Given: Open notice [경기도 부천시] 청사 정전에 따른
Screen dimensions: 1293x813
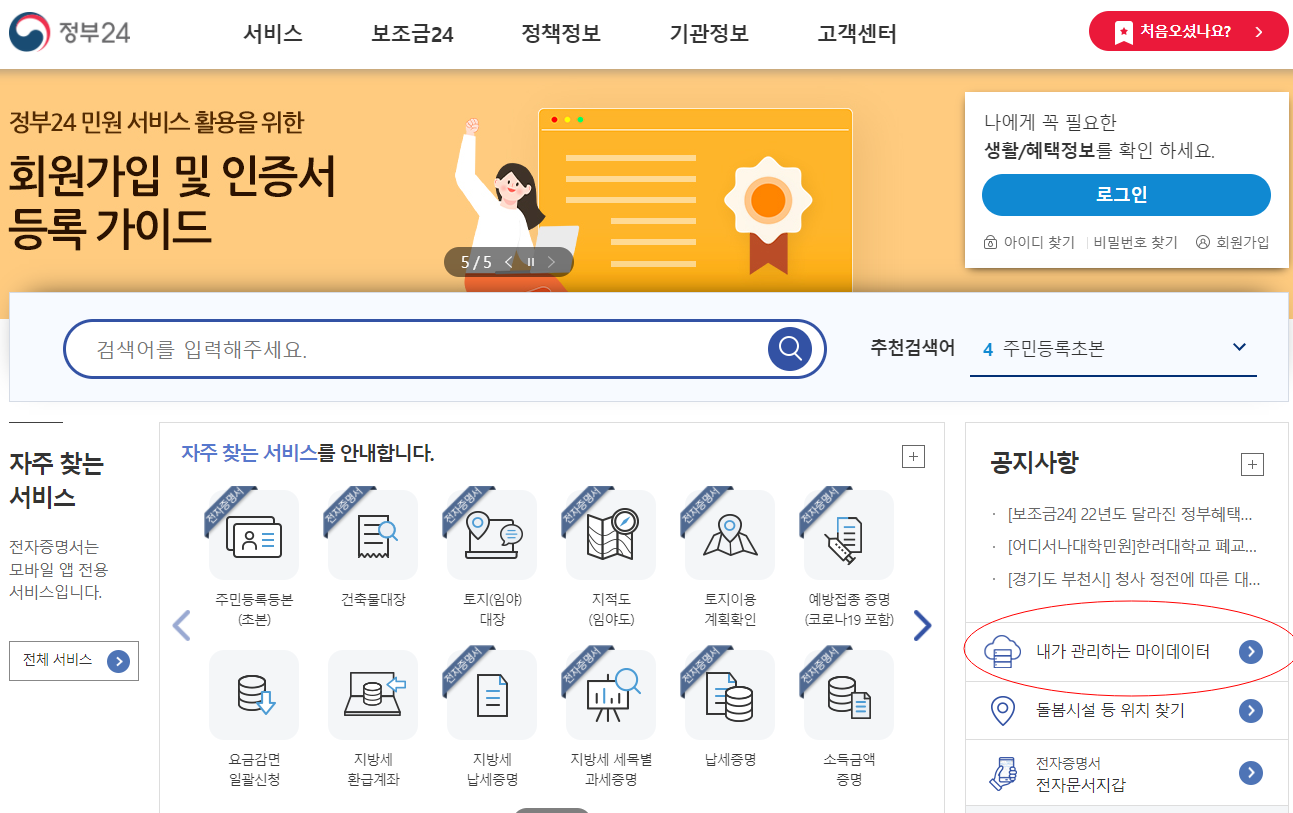Looking at the screenshot, I should point(1134,579).
